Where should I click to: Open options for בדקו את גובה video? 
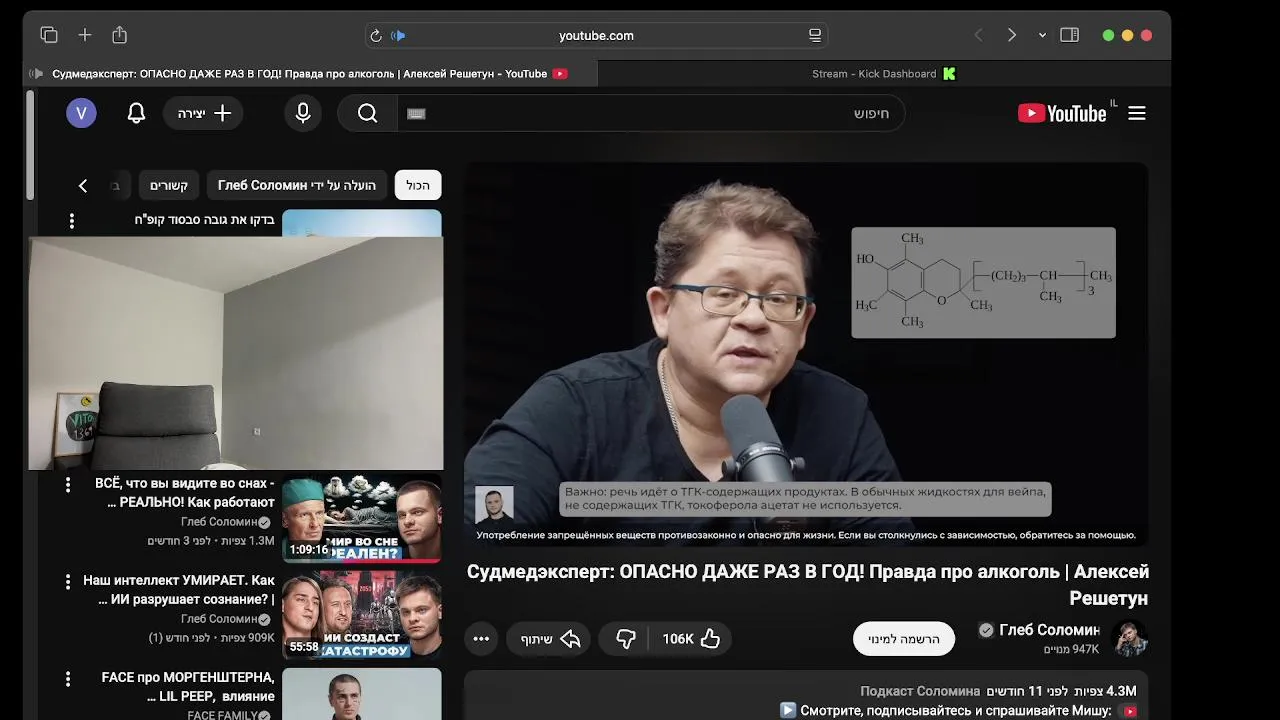(x=71, y=221)
